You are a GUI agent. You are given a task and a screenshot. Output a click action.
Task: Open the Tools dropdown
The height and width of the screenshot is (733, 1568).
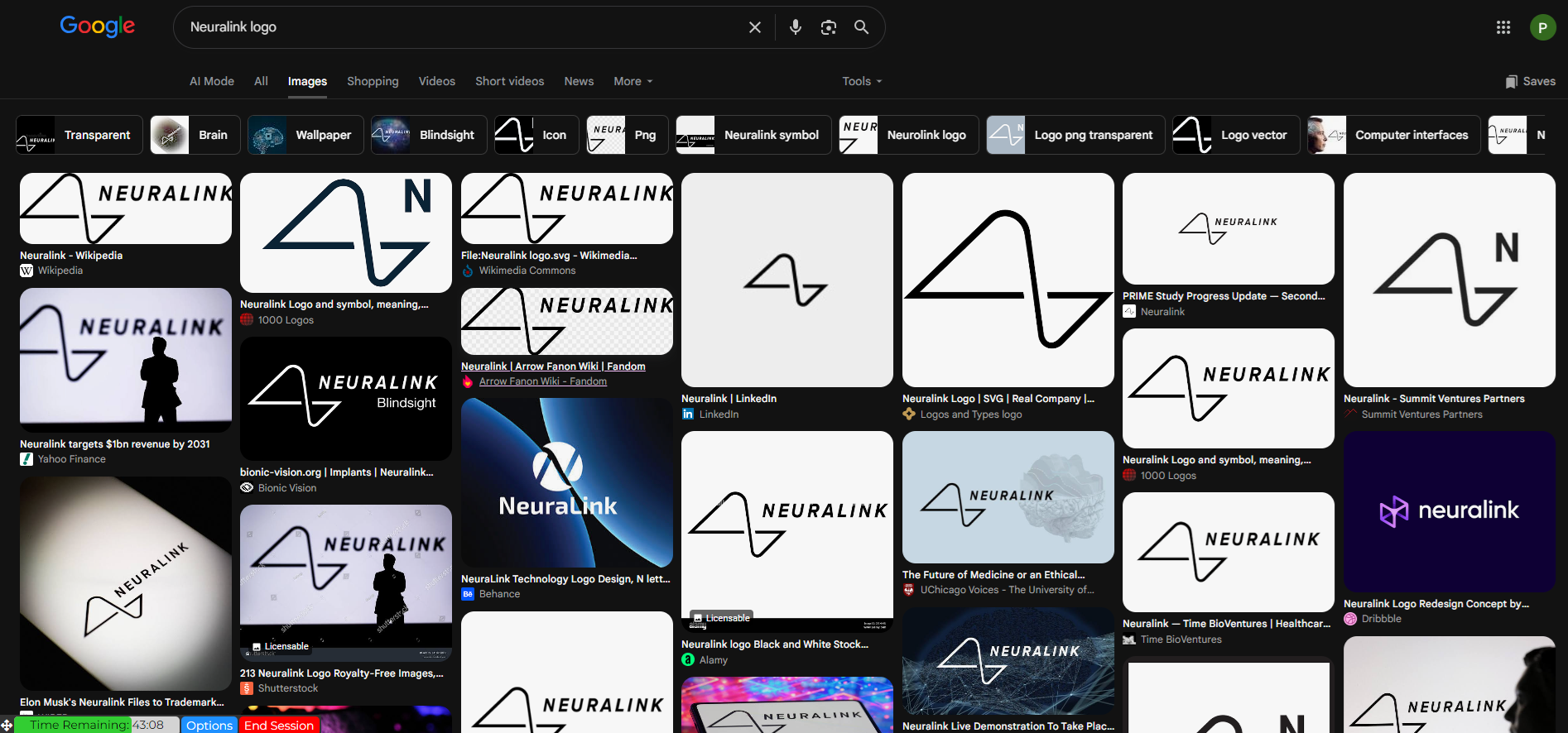[x=862, y=81]
